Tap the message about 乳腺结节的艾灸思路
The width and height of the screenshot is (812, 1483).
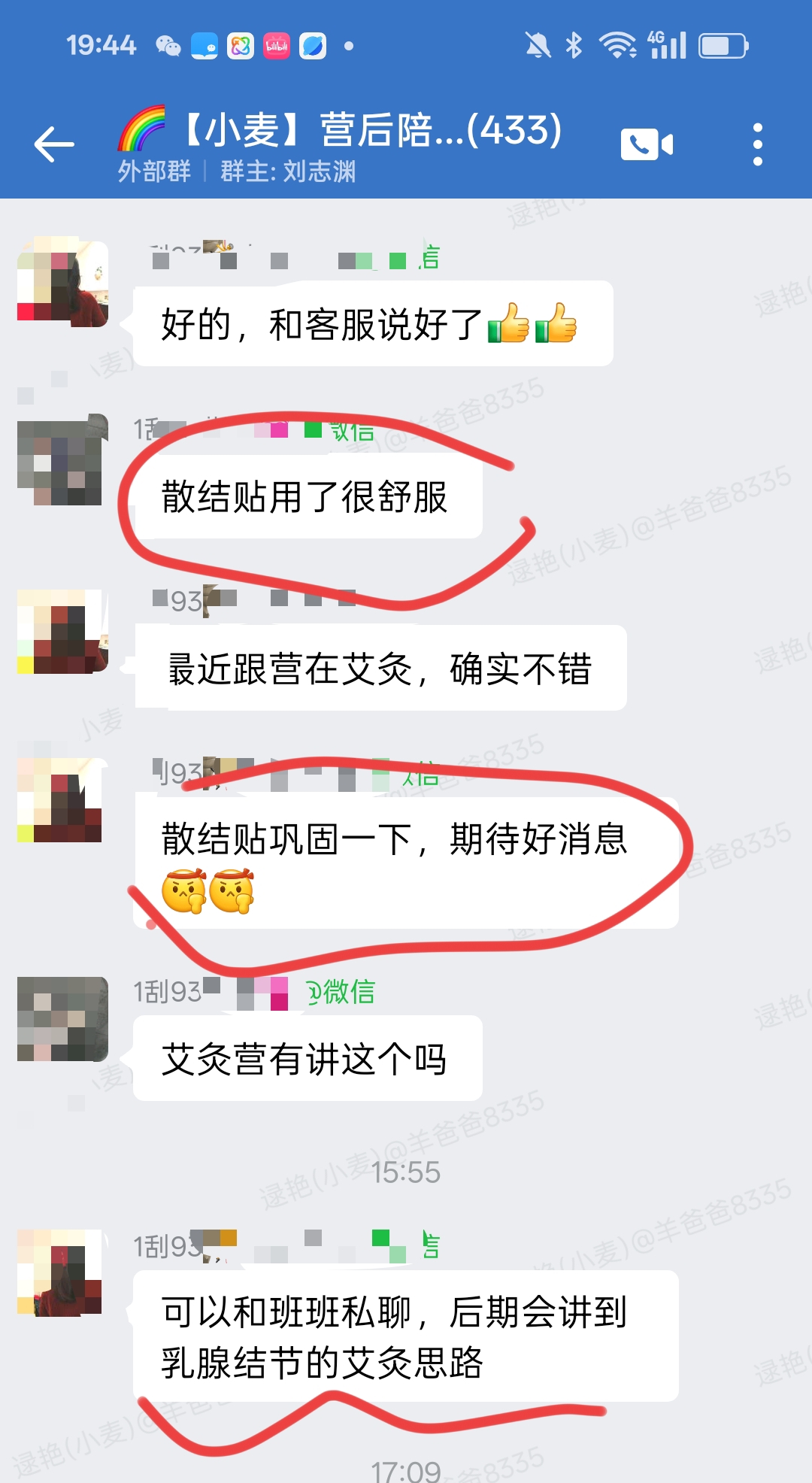[x=406, y=1336]
